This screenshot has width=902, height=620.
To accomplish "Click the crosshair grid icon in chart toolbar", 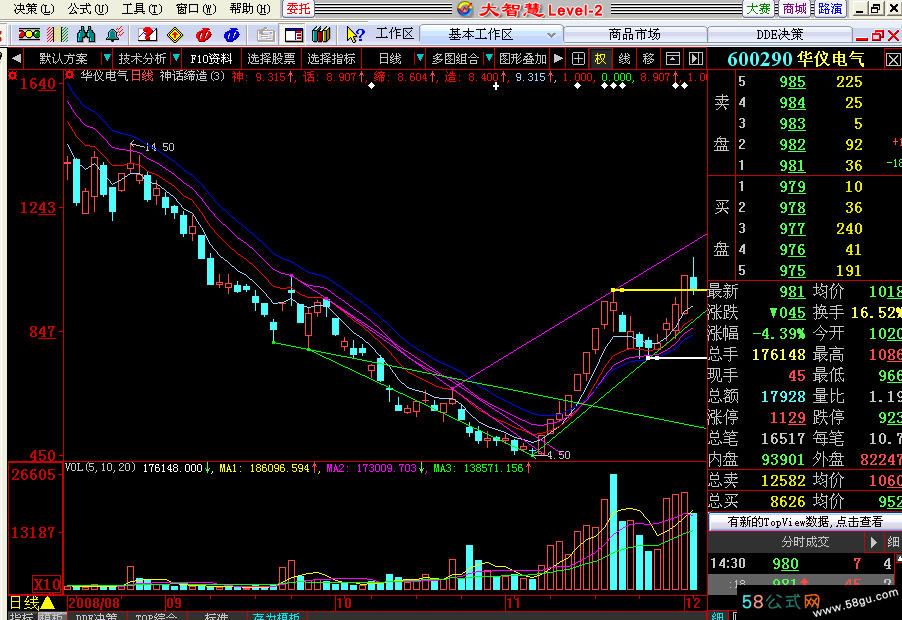I will pos(578,59).
